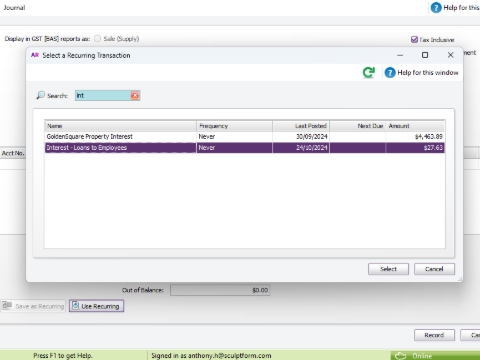Click the 24/10/2024 last posted date

point(312,148)
